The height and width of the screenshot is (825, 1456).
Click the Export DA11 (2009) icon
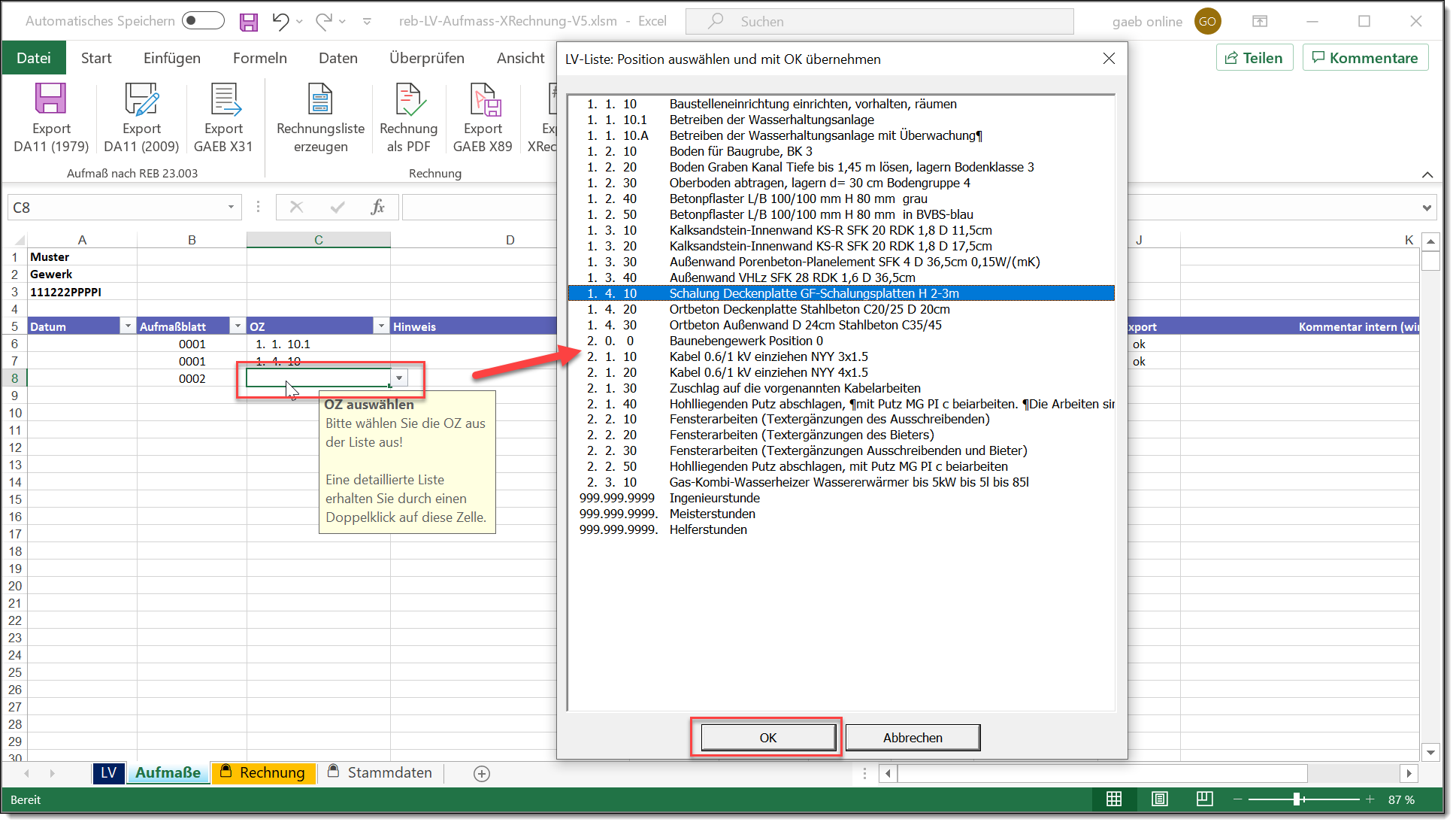[x=141, y=99]
